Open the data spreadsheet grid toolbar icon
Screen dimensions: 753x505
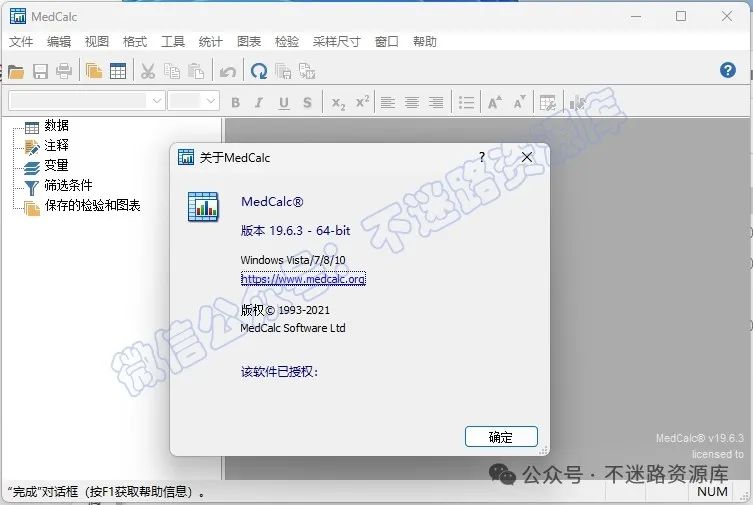tap(118, 71)
